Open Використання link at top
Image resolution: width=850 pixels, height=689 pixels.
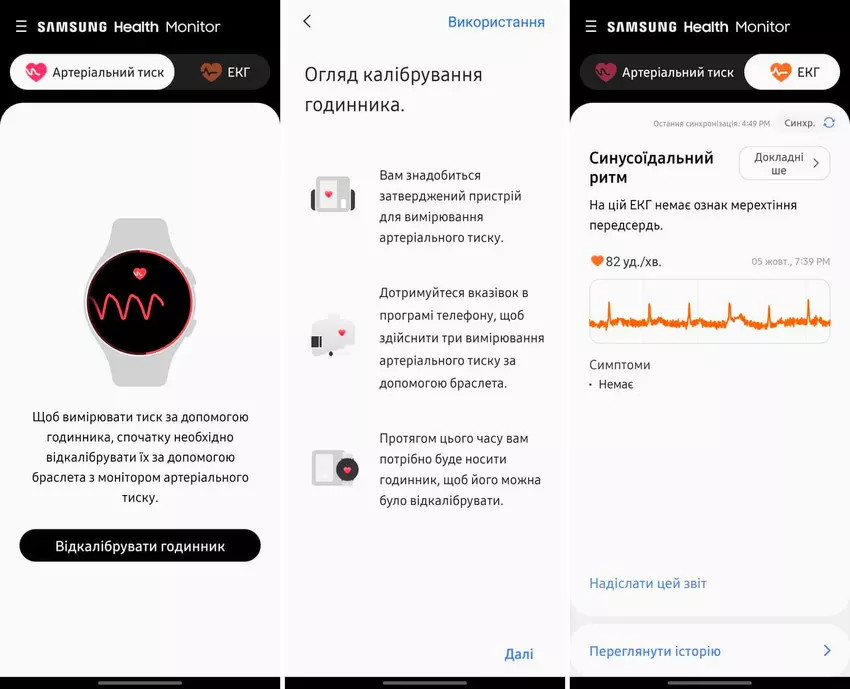[496, 22]
